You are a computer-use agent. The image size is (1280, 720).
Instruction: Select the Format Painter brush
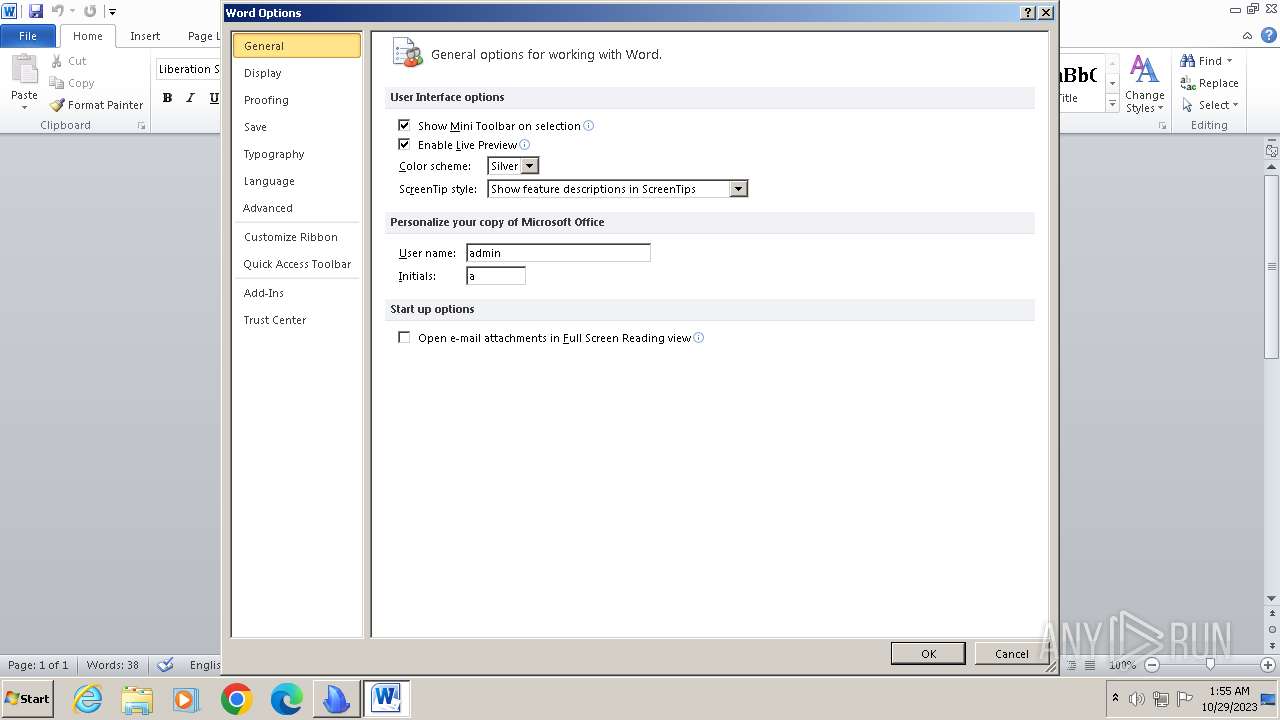96,105
